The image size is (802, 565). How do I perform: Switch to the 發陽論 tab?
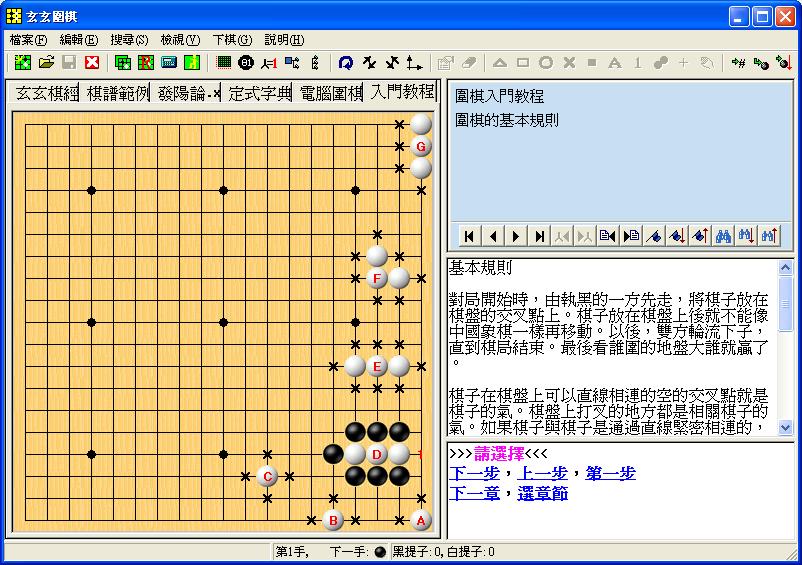188,93
